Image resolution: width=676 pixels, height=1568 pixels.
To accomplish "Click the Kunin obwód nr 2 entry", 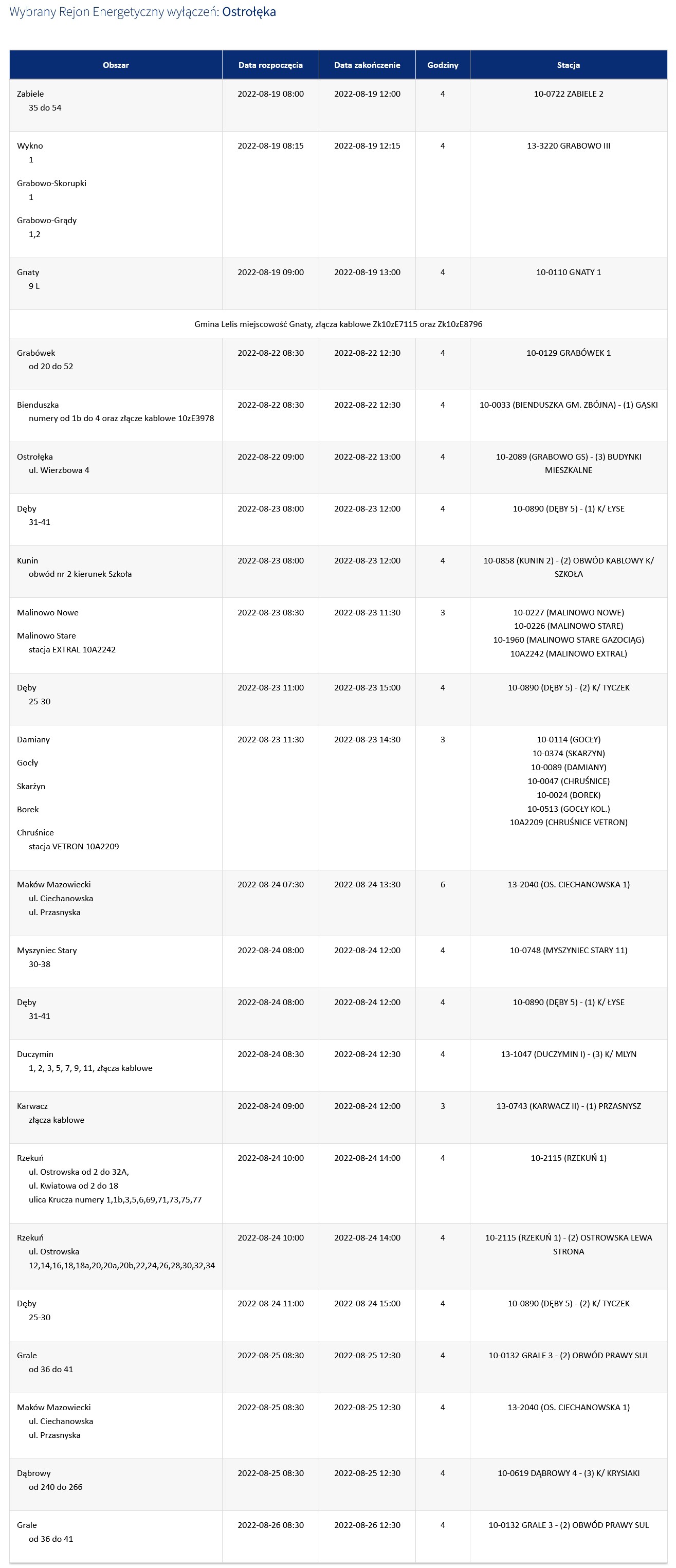I will [116, 572].
